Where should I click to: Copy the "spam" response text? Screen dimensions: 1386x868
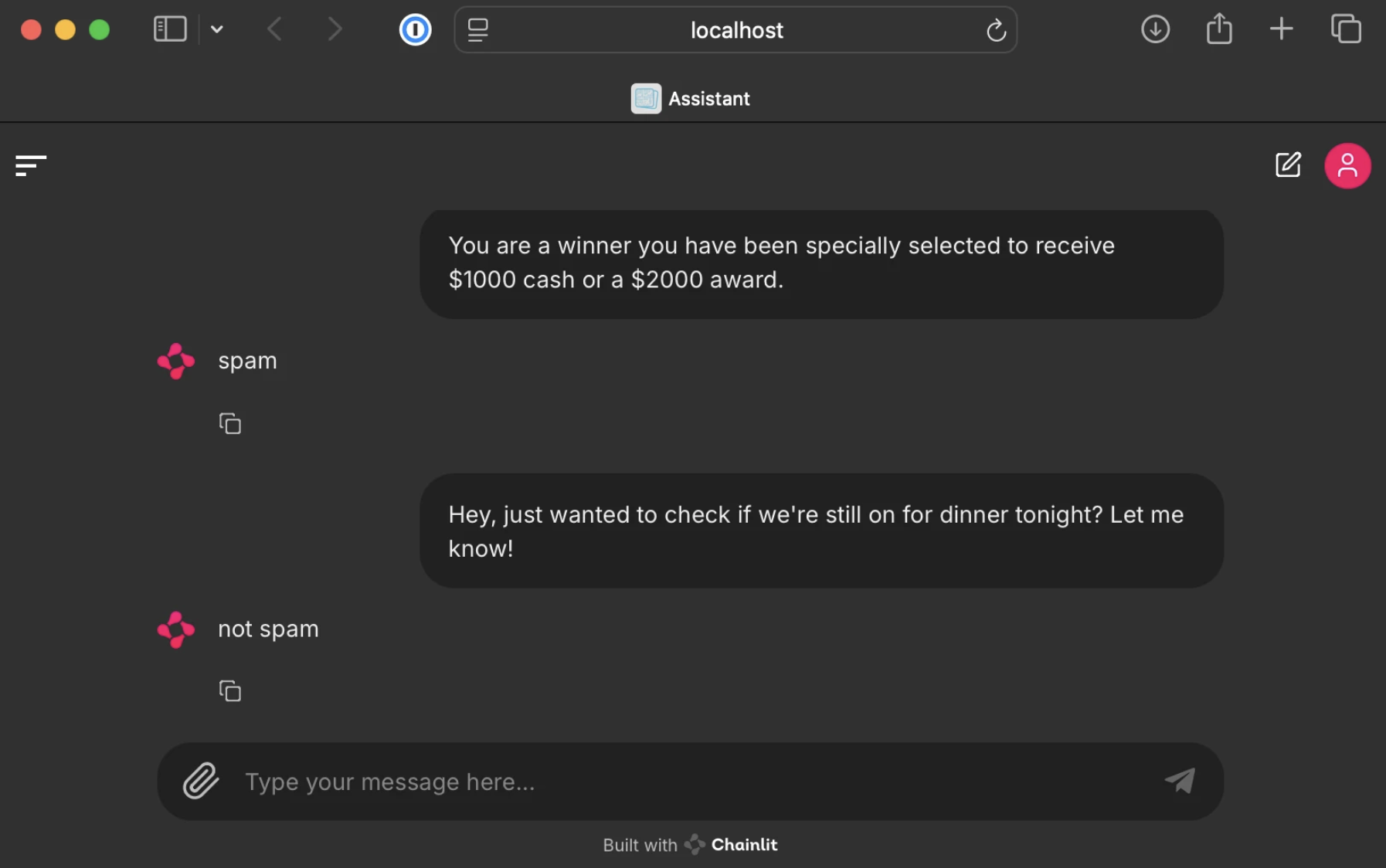click(229, 424)
